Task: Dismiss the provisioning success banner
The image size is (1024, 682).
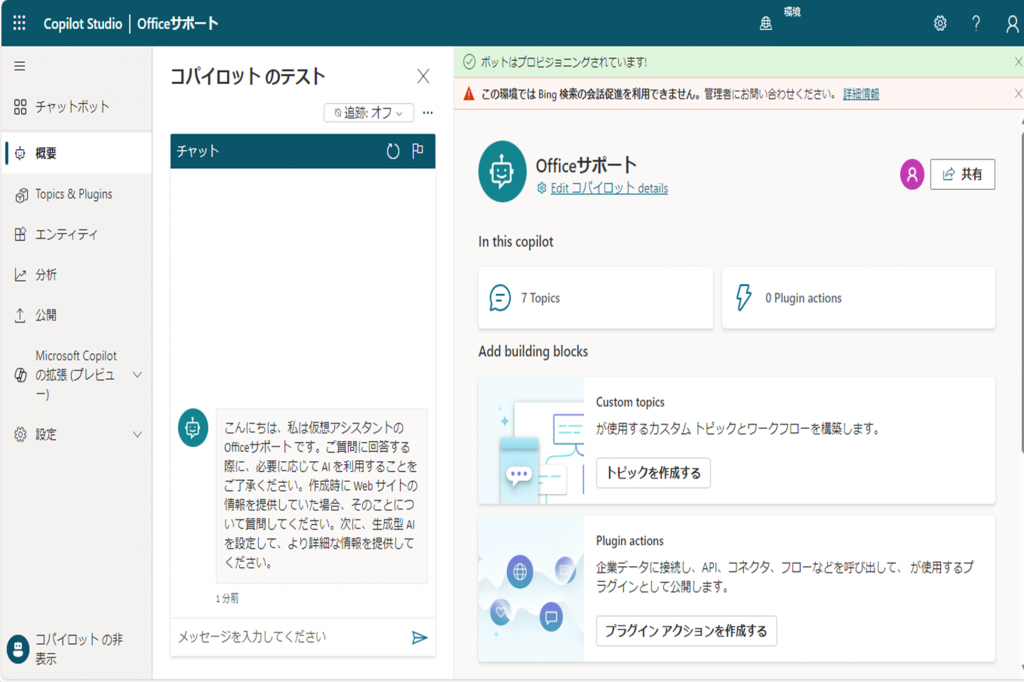Action: 1017,62
